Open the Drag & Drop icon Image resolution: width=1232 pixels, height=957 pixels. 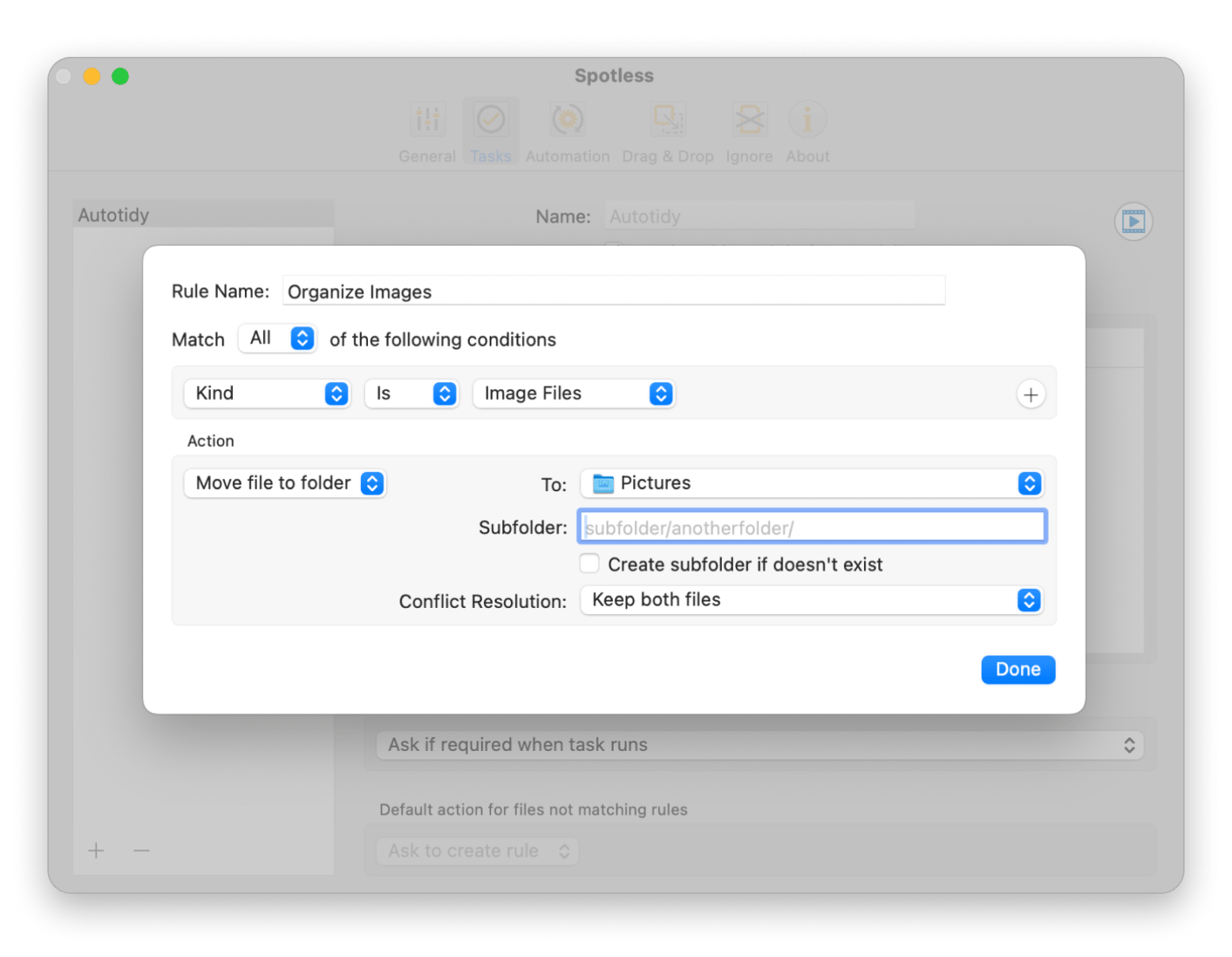(x=667, y=121)
